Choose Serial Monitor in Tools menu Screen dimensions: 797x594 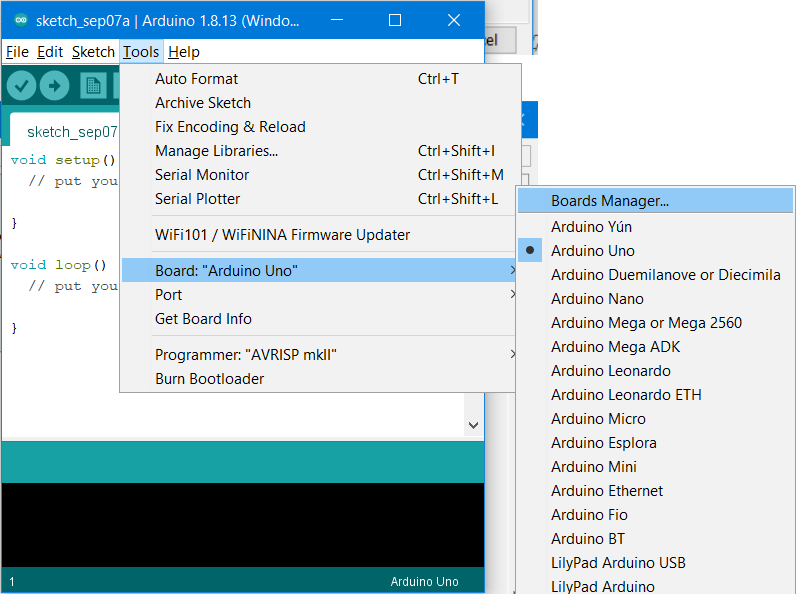[202, 175]
